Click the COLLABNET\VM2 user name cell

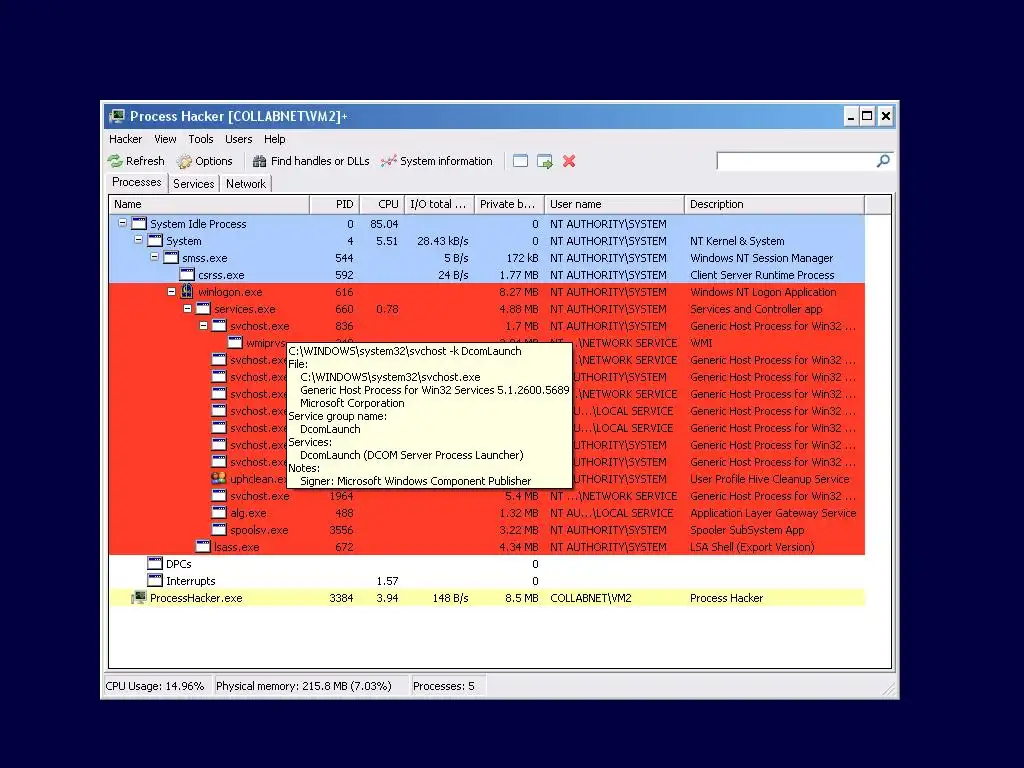pos(590,598)
